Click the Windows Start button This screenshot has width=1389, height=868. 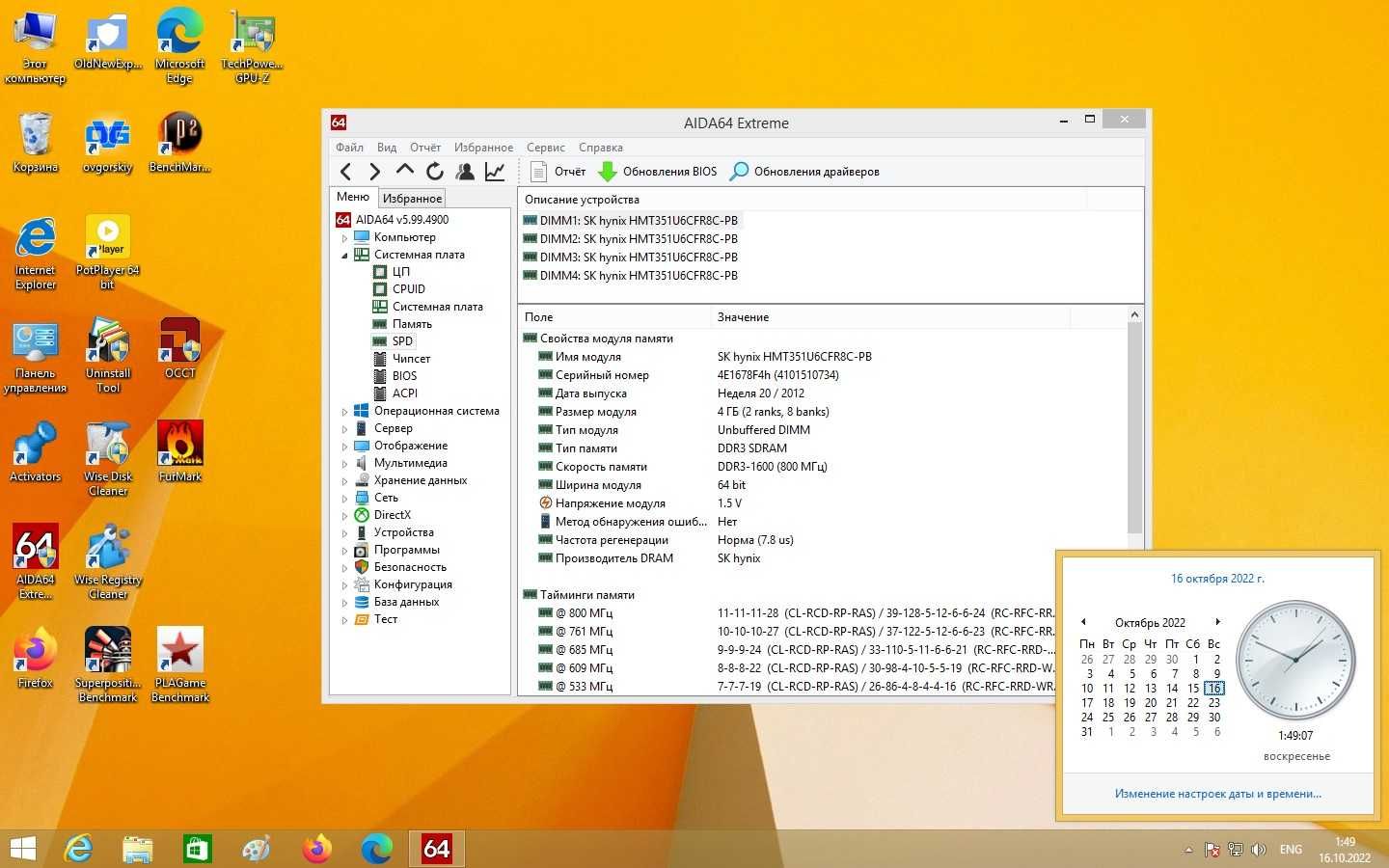(x=22, y=849)
